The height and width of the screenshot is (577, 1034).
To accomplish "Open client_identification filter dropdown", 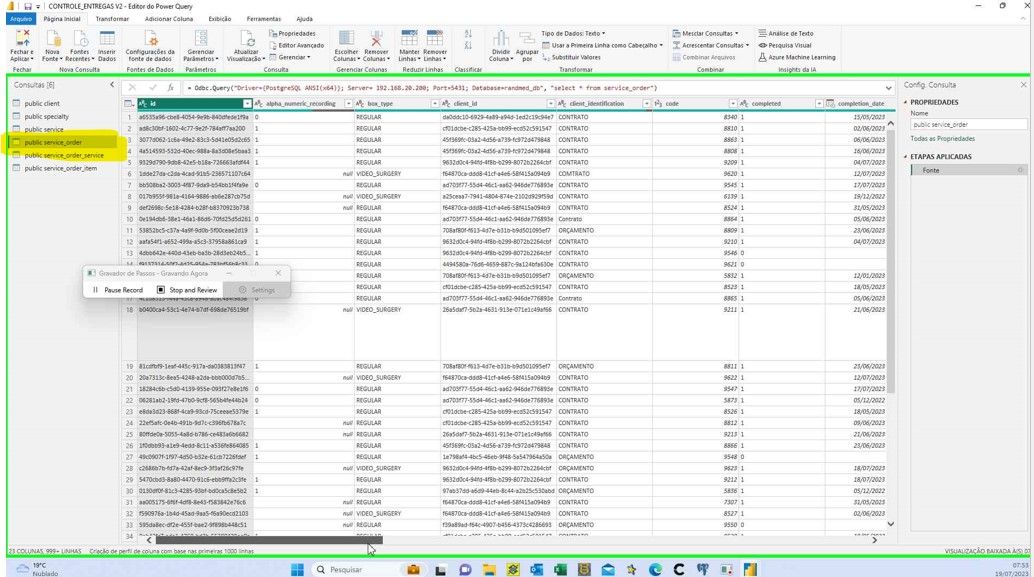I will point(646,104).
